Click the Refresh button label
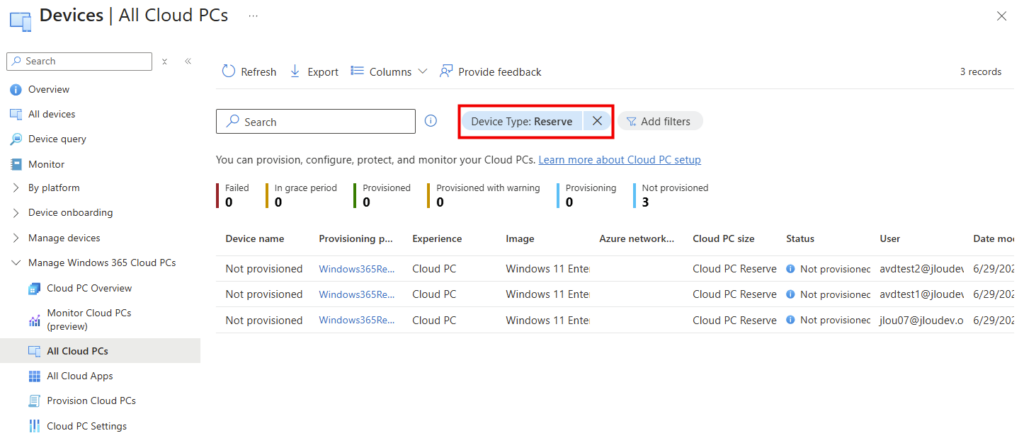This screenshot has width=1024, height=438. point(259,72)
